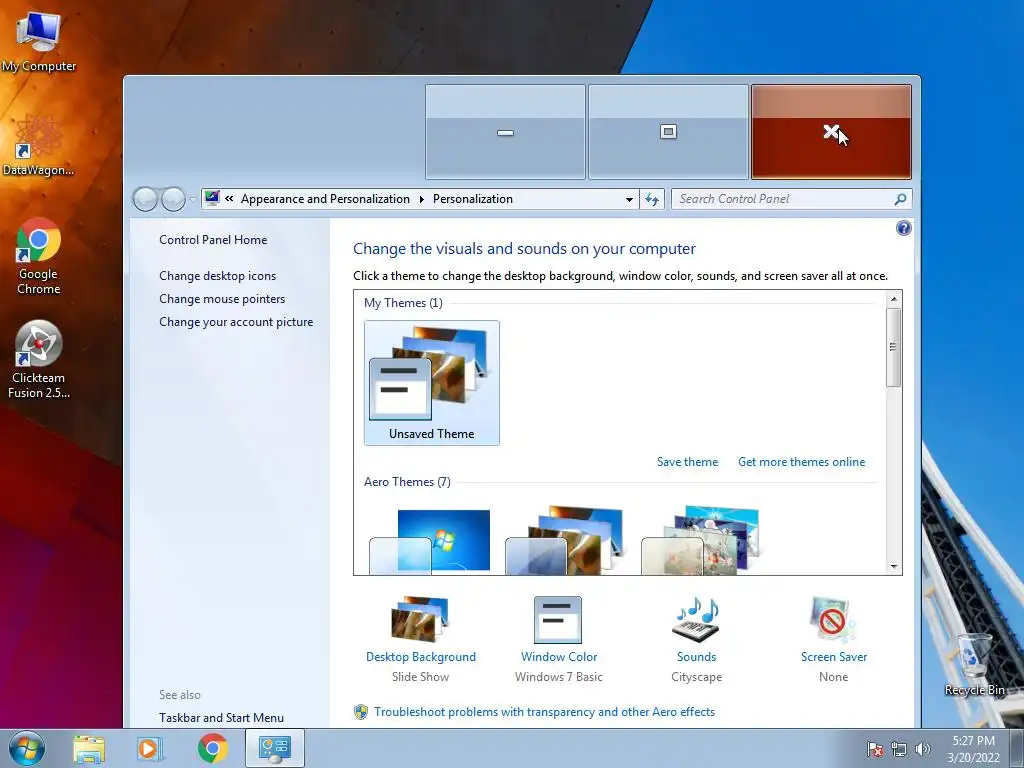Click the Forward navigation button

pos(173,199)
